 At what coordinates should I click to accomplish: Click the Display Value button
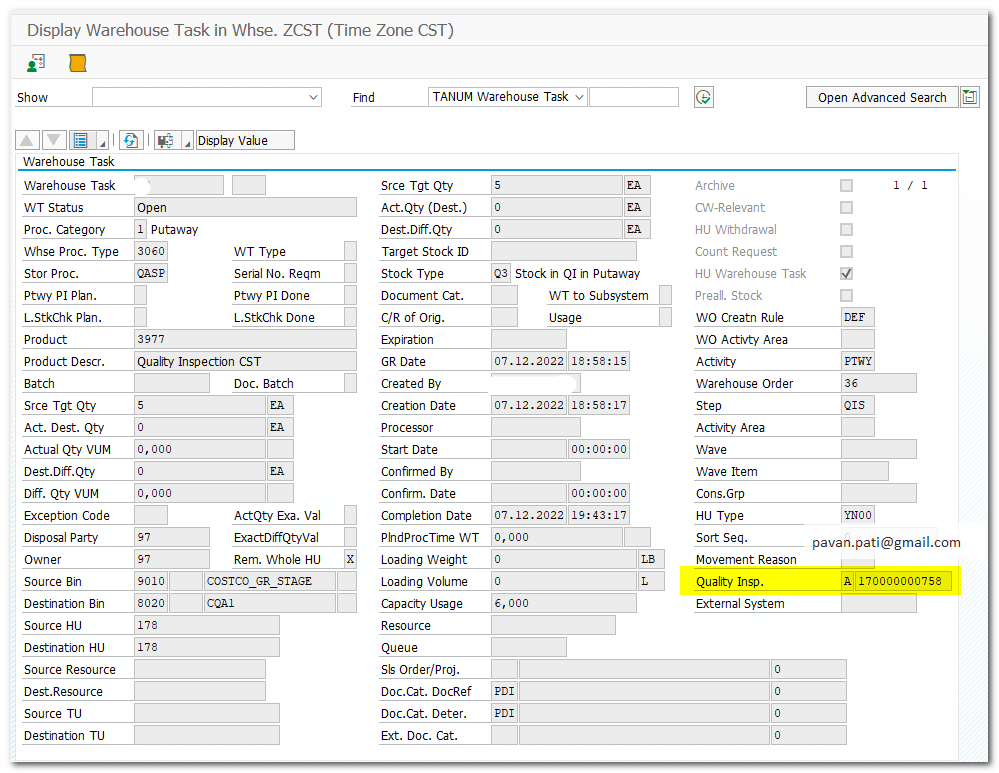pos(245,140)
